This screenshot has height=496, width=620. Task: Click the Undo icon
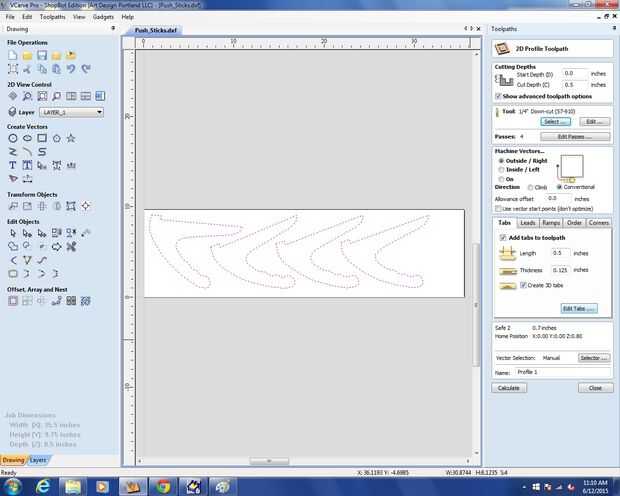click(x=71, y=69)
